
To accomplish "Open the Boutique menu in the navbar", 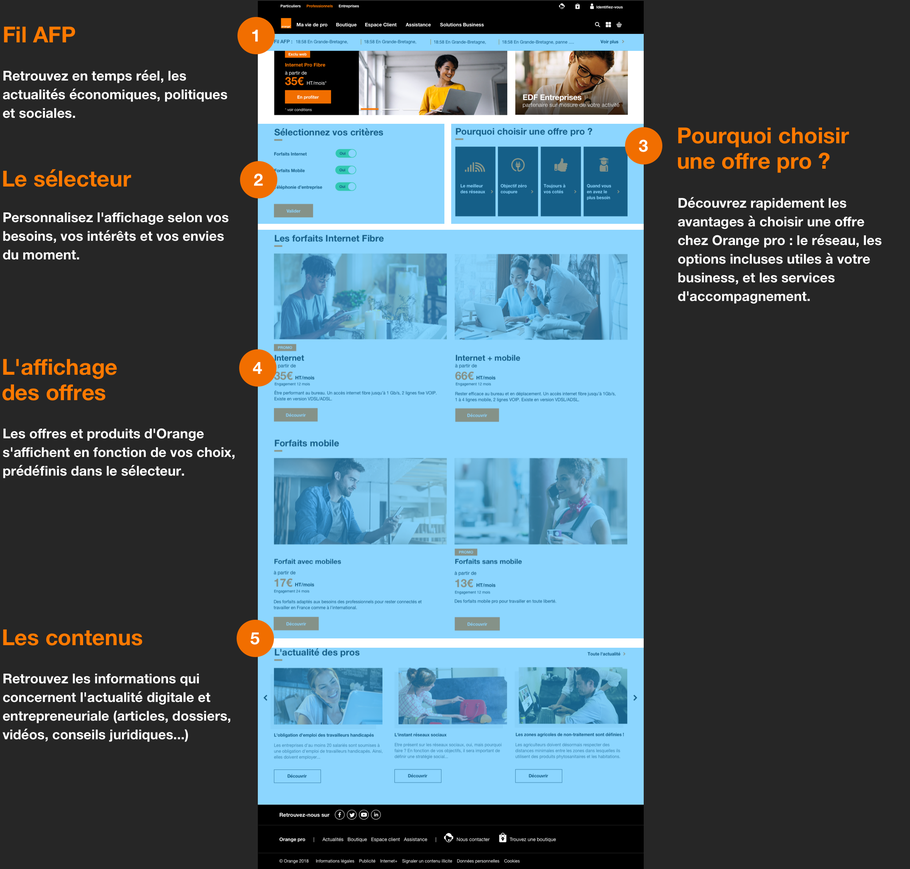I will (346, 24).
